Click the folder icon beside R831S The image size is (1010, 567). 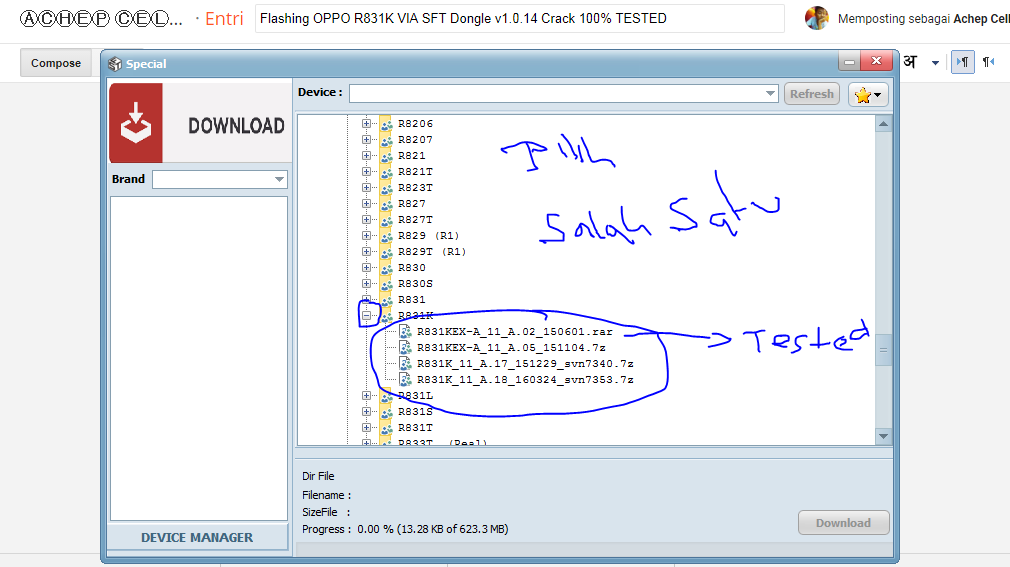pos(386,412)
